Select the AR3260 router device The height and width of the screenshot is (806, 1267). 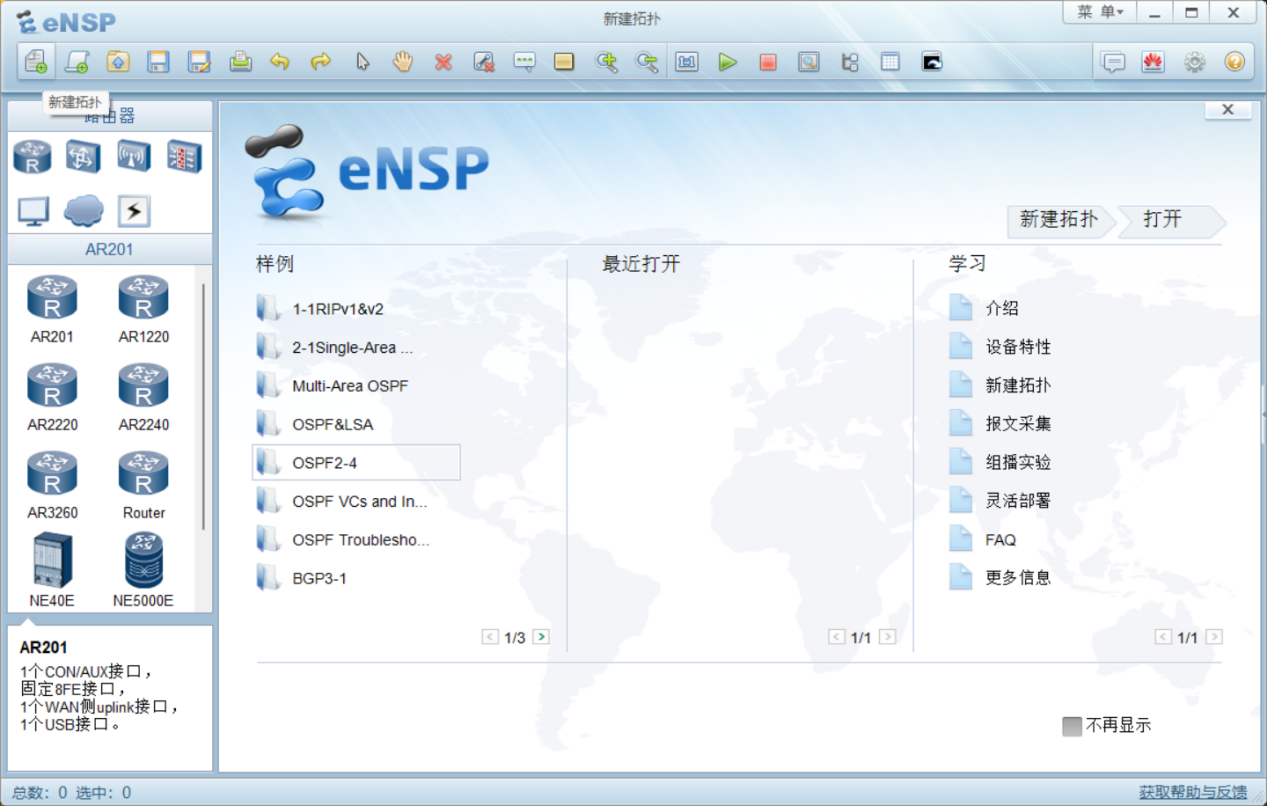tap(52, 485)
